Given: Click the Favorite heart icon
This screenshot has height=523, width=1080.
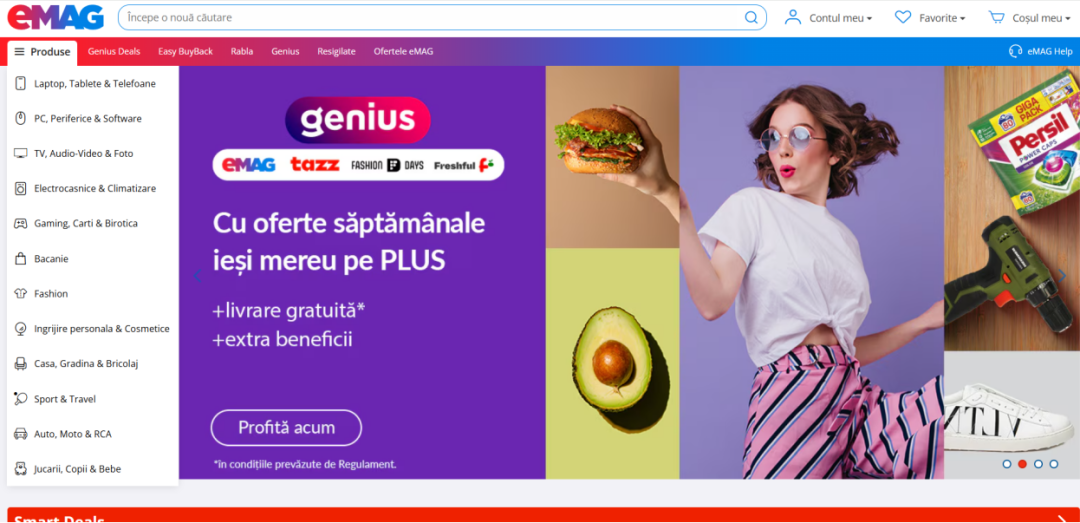Looking at the screenshot, I should pyautogui.click(x=902, y=17).
